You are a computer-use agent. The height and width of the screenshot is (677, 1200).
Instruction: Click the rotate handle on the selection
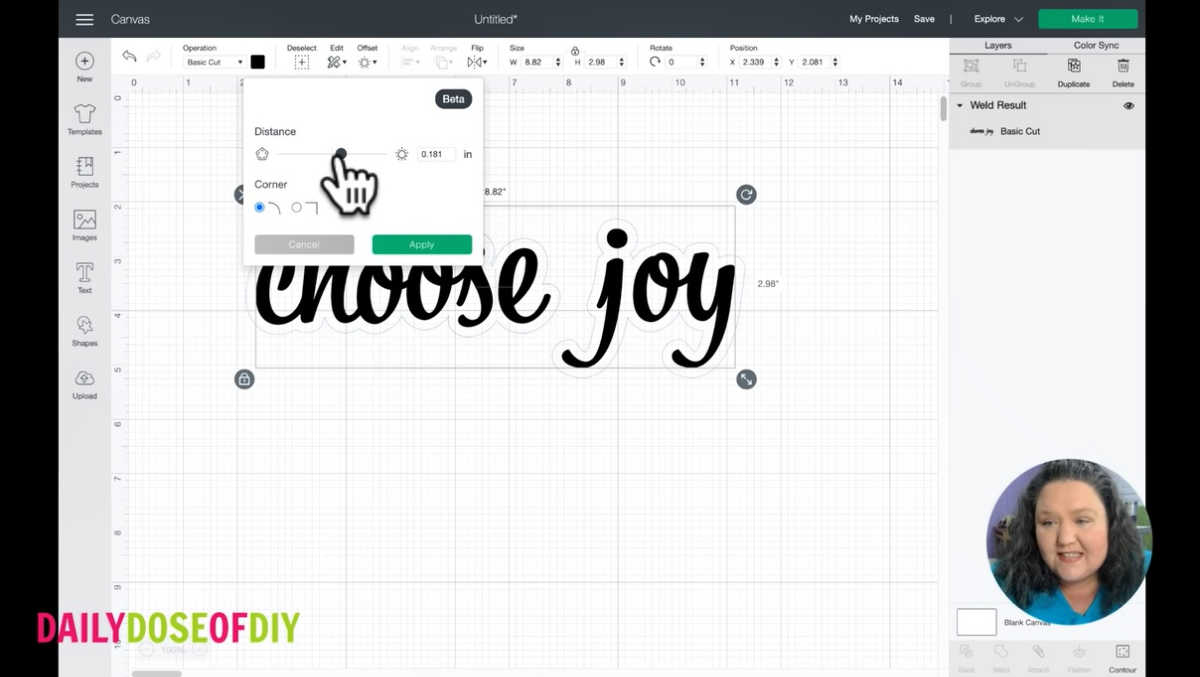tap(746, 194)
